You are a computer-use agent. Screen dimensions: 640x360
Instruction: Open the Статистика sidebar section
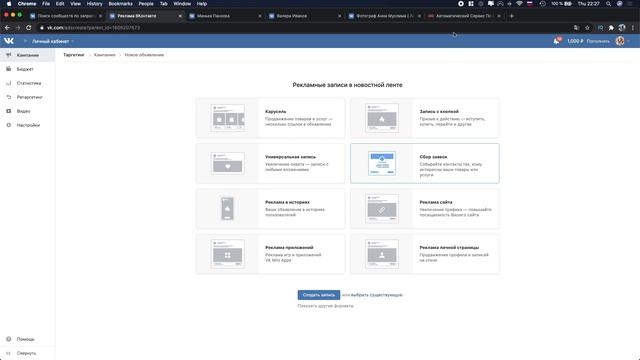click(x=27, y=83)
